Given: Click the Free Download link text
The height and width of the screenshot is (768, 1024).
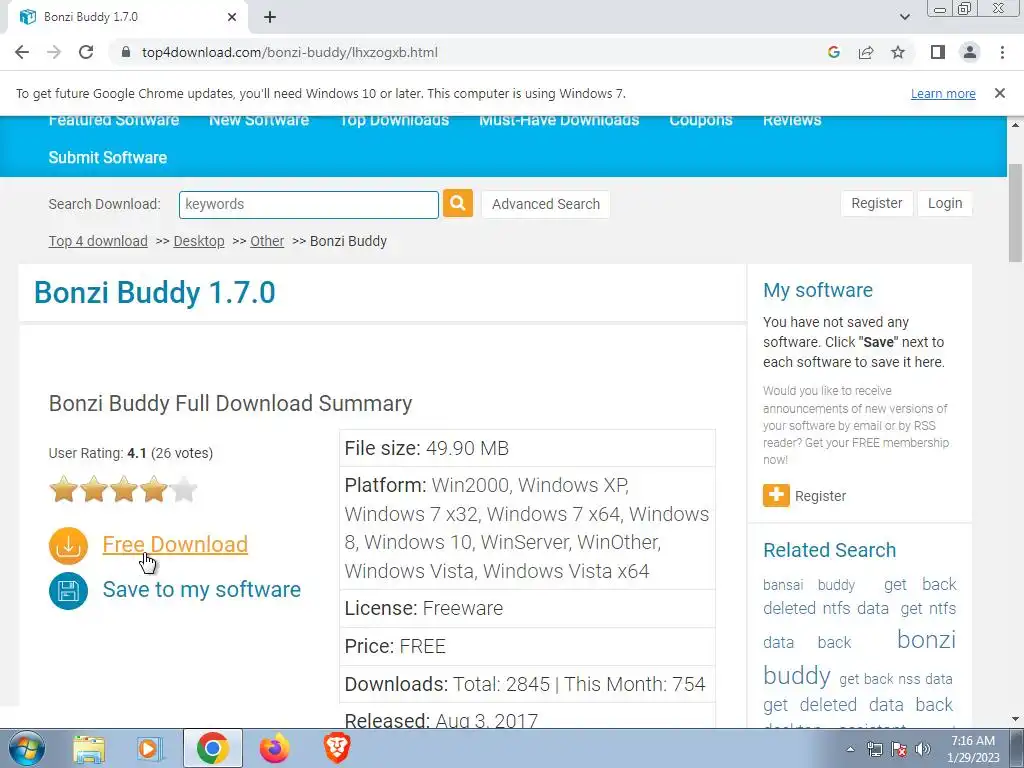Looking at the screenshot, I should (175, 545).
